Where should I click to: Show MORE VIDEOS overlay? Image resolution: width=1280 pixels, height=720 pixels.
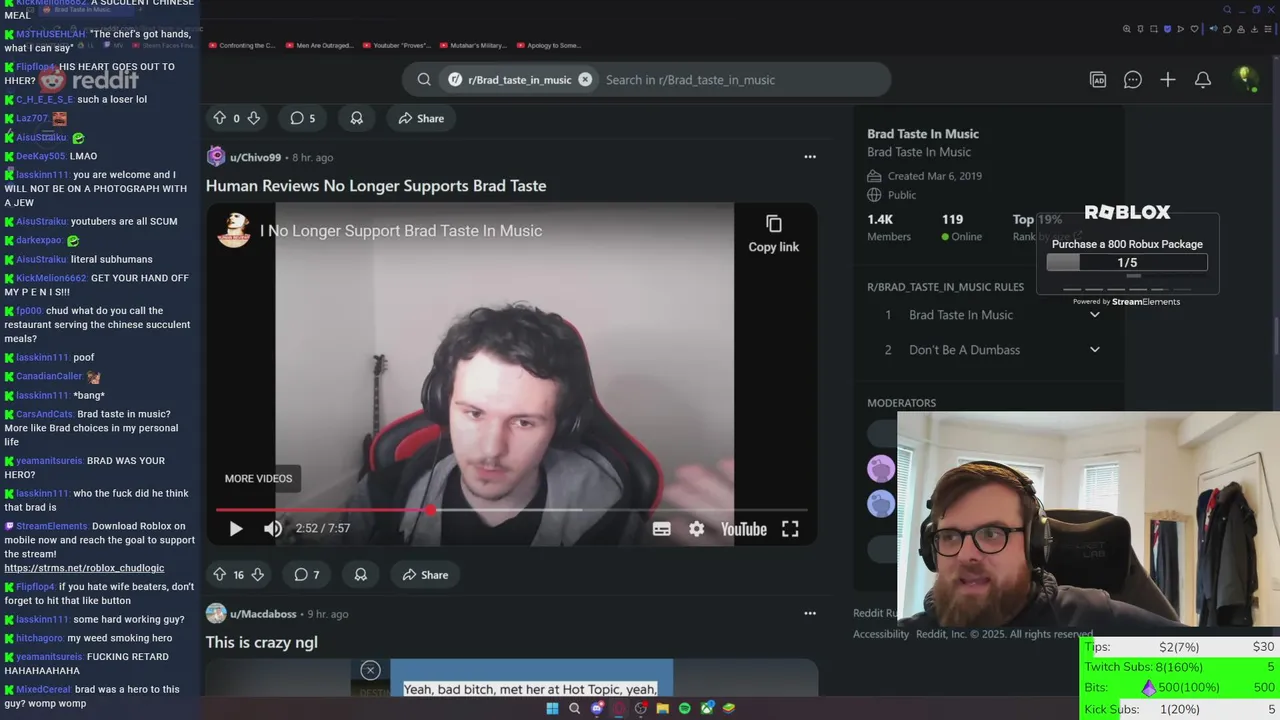point(259,478)
